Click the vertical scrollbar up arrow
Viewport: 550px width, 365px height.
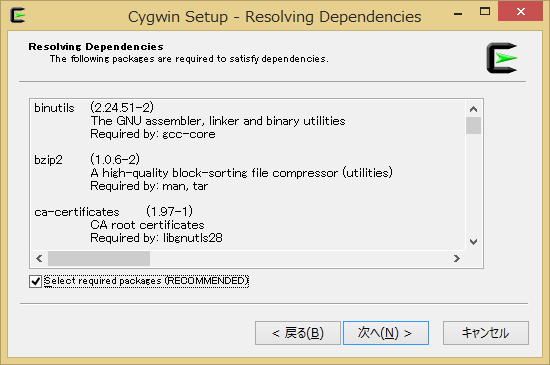tap(474, 109)
